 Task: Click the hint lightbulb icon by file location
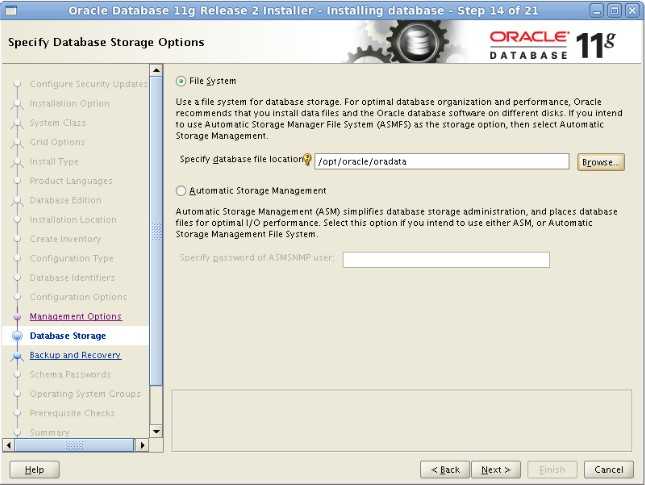pyautogui.click(x=307, y=160)
